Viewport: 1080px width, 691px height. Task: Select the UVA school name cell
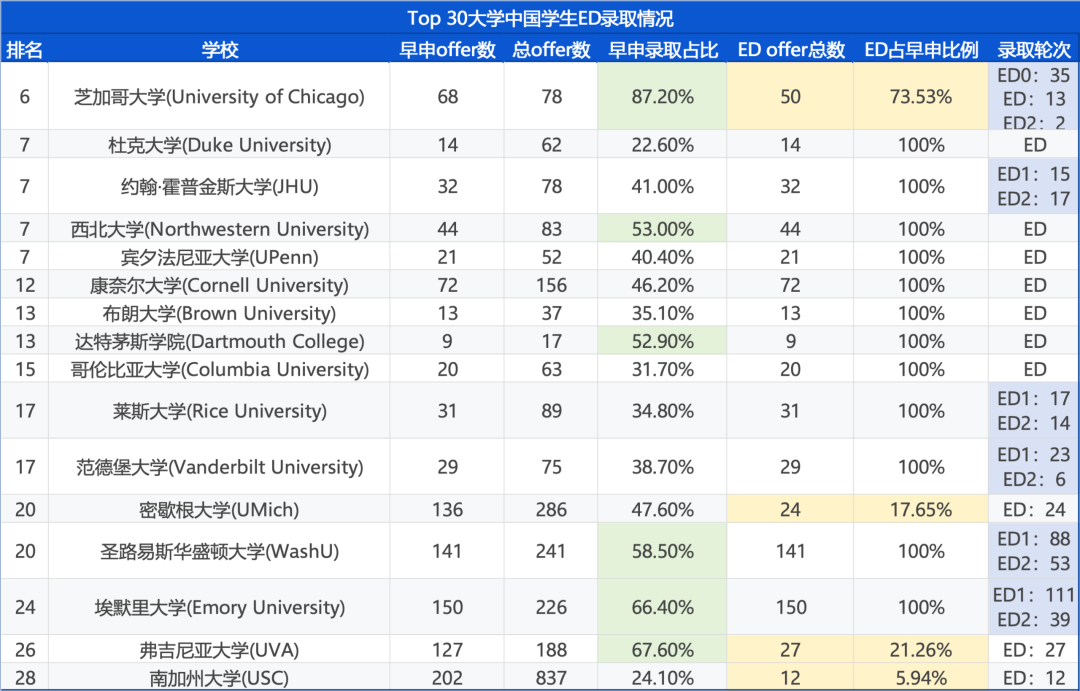click(x=219, y=650)
